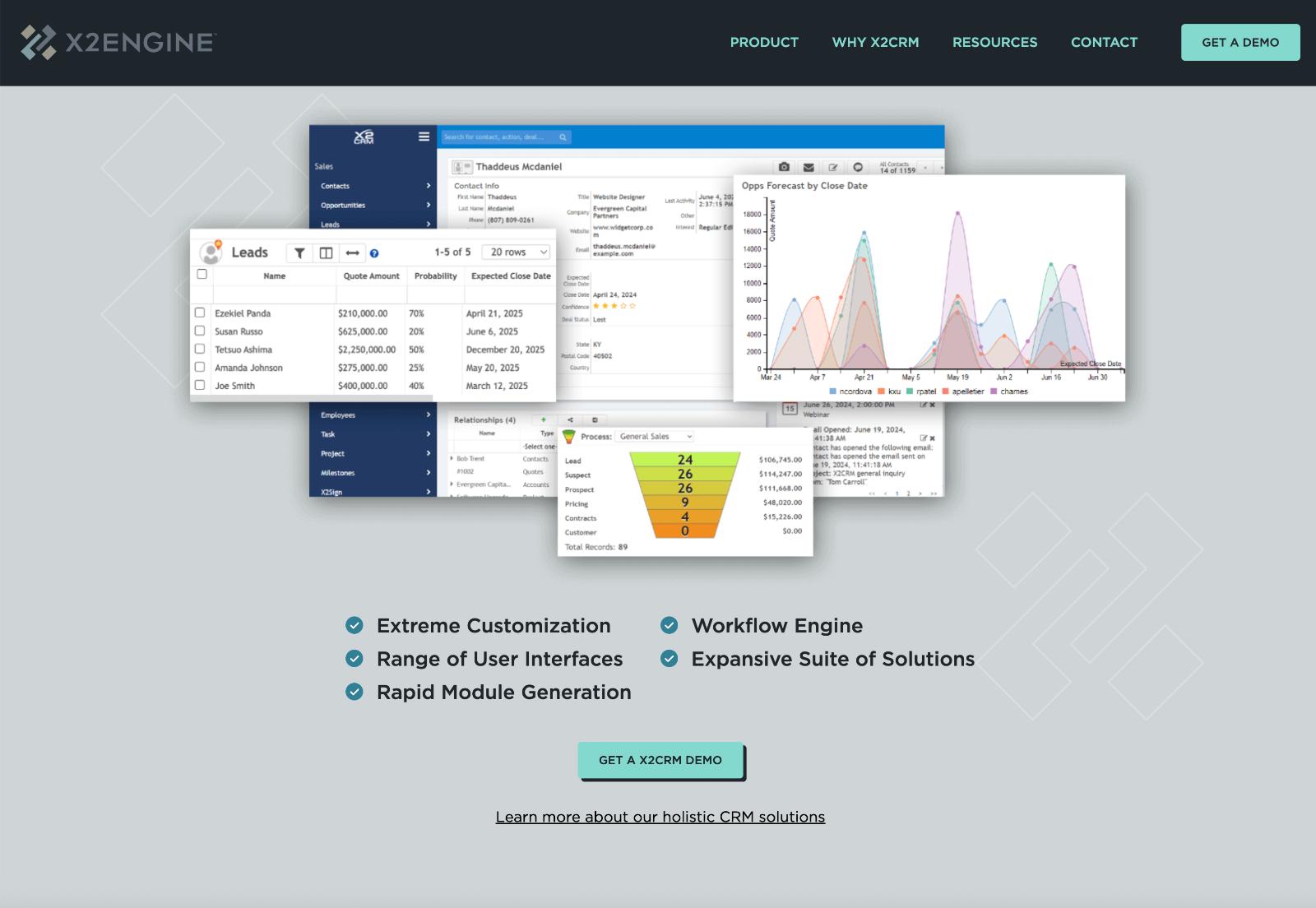Click the Tetsuo Ashima lead name
Image resolution: width=1316 pixels, height=908 pixels.
(x=243, y=350)
